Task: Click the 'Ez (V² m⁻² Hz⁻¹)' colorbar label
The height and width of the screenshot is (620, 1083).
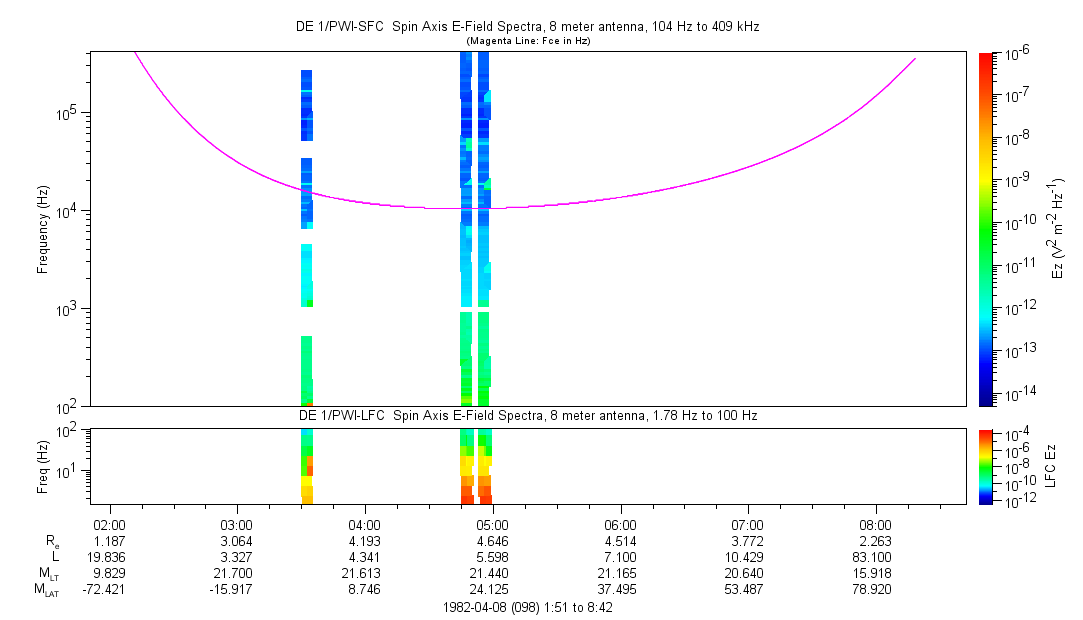Action: 1057,229
